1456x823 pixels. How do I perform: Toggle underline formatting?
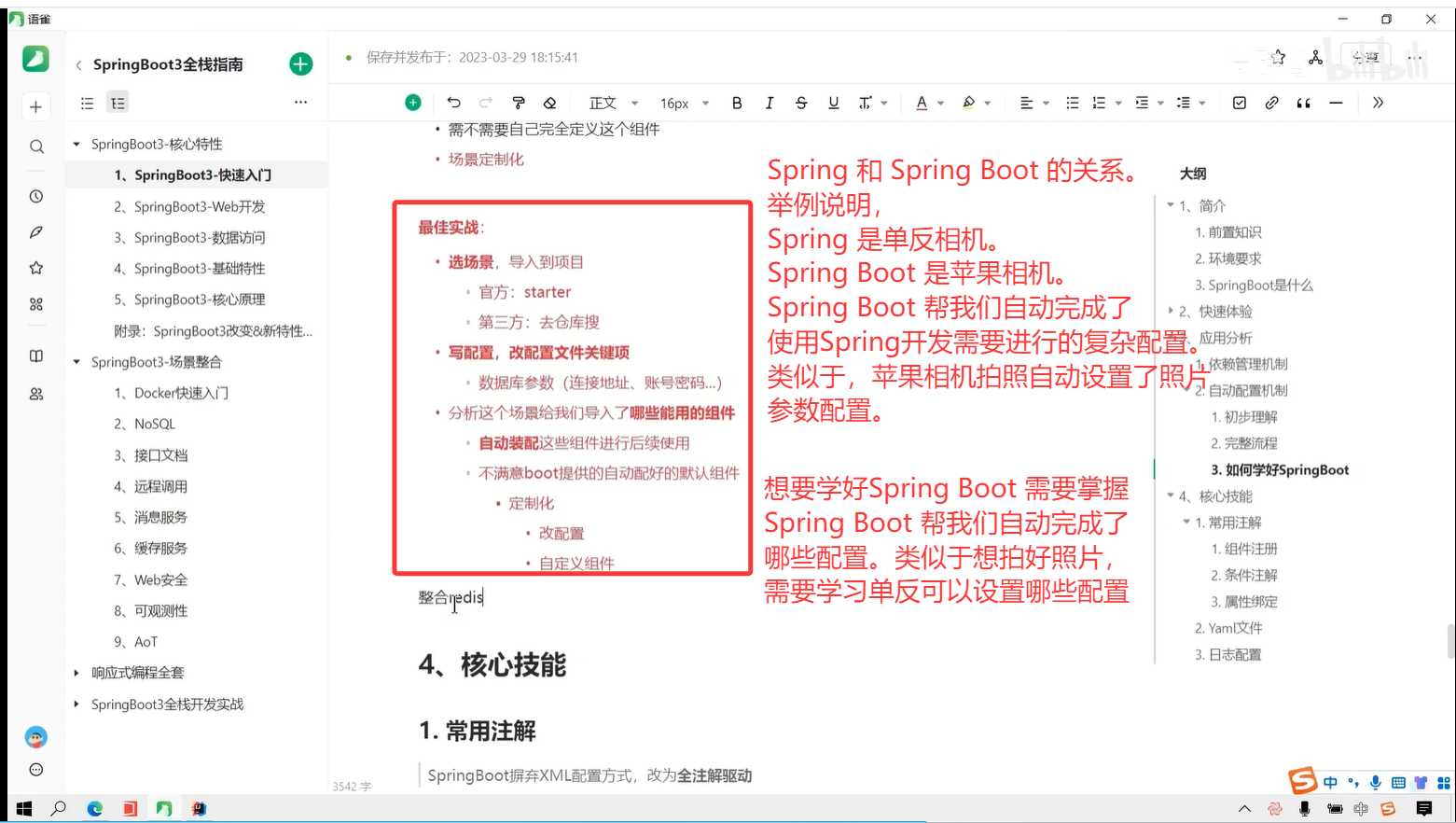(x=834, y=103)
